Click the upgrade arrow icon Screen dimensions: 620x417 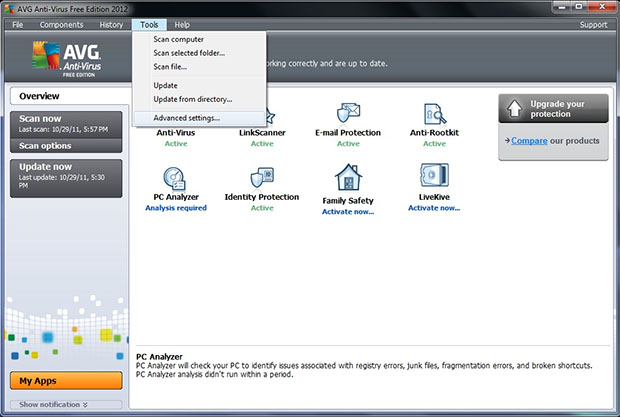point(514,108)
